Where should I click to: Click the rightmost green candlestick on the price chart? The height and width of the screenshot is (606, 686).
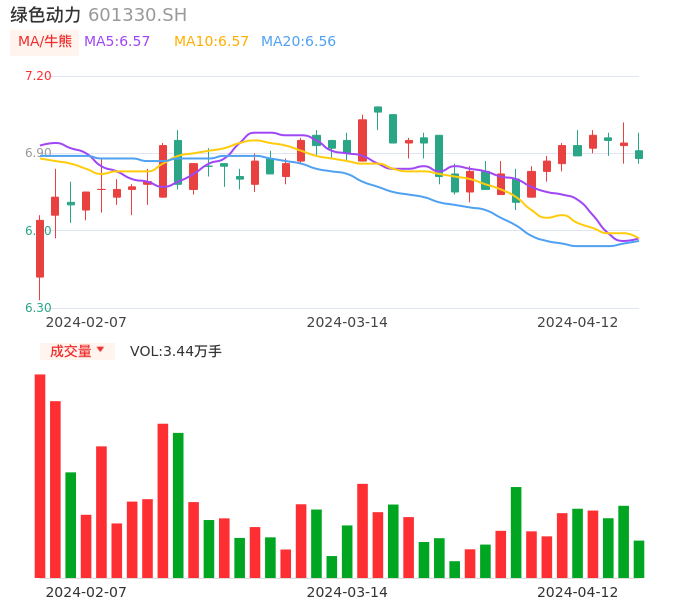click(x=639, y=154)
